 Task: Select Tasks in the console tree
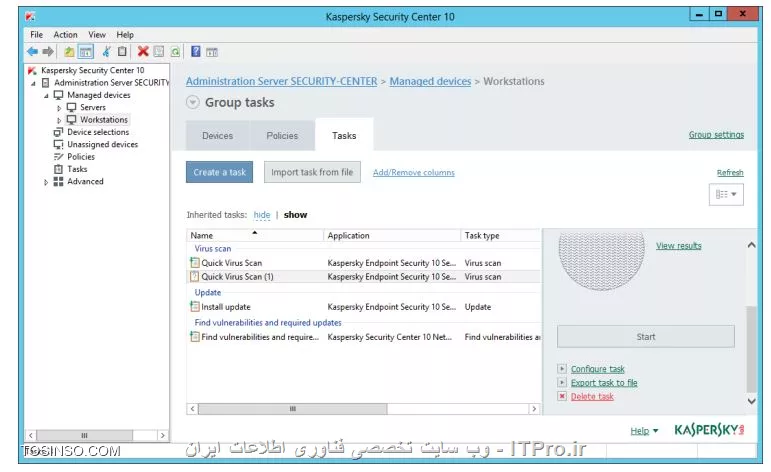pyautogui.click(x=77, y=169)
